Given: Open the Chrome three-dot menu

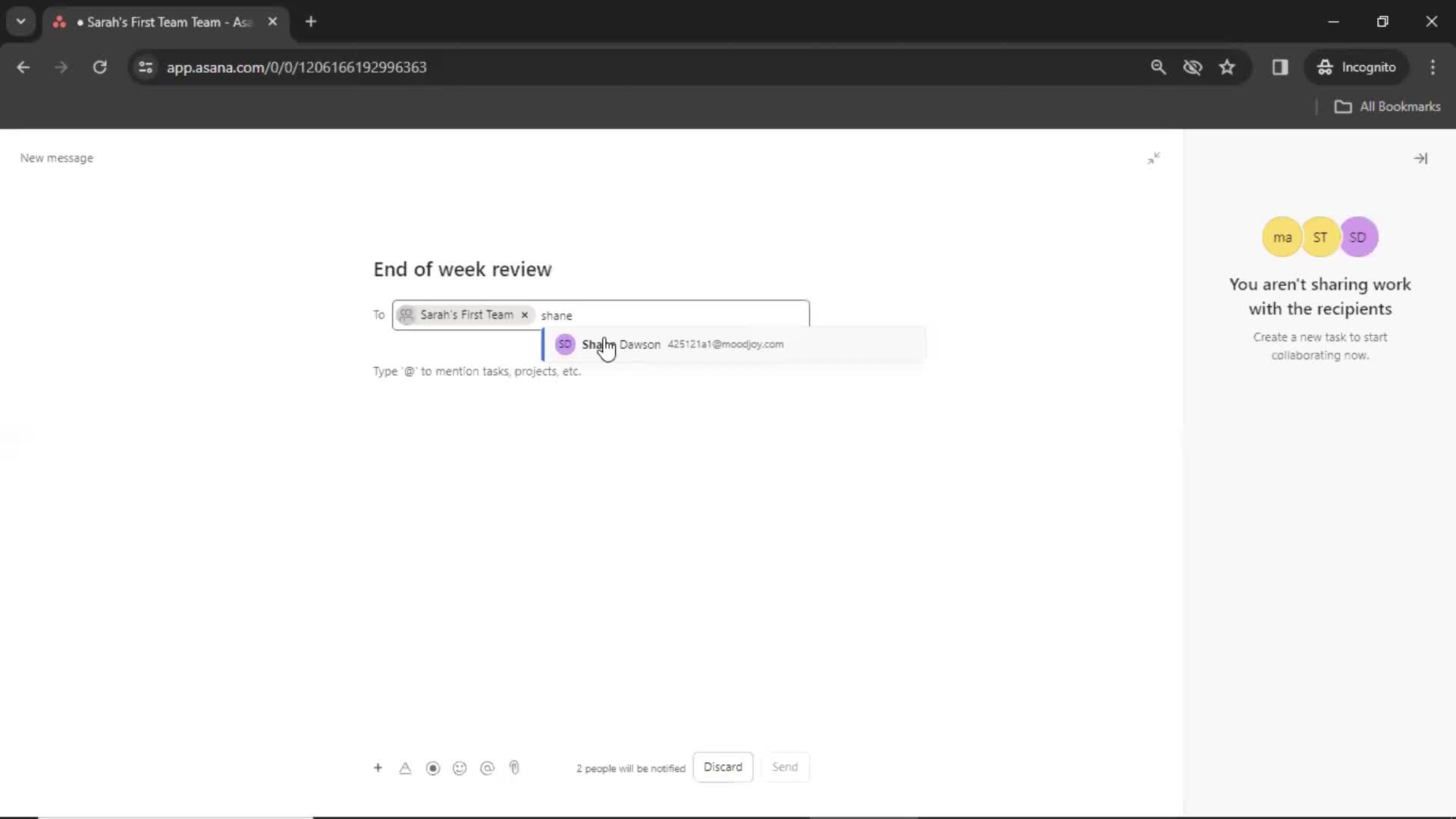Looking at the screenshot, I should point(1432,67).
